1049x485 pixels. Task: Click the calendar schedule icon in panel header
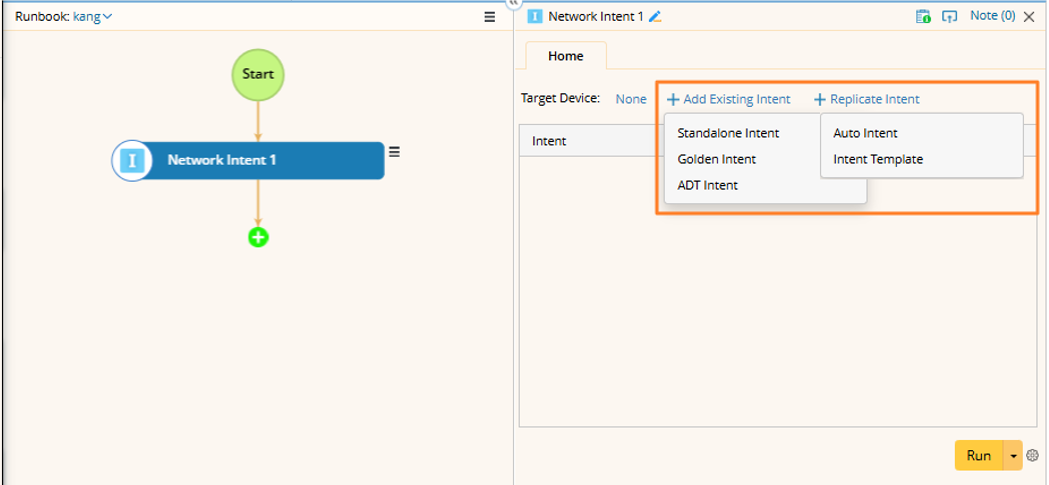[x=923, y=17]
